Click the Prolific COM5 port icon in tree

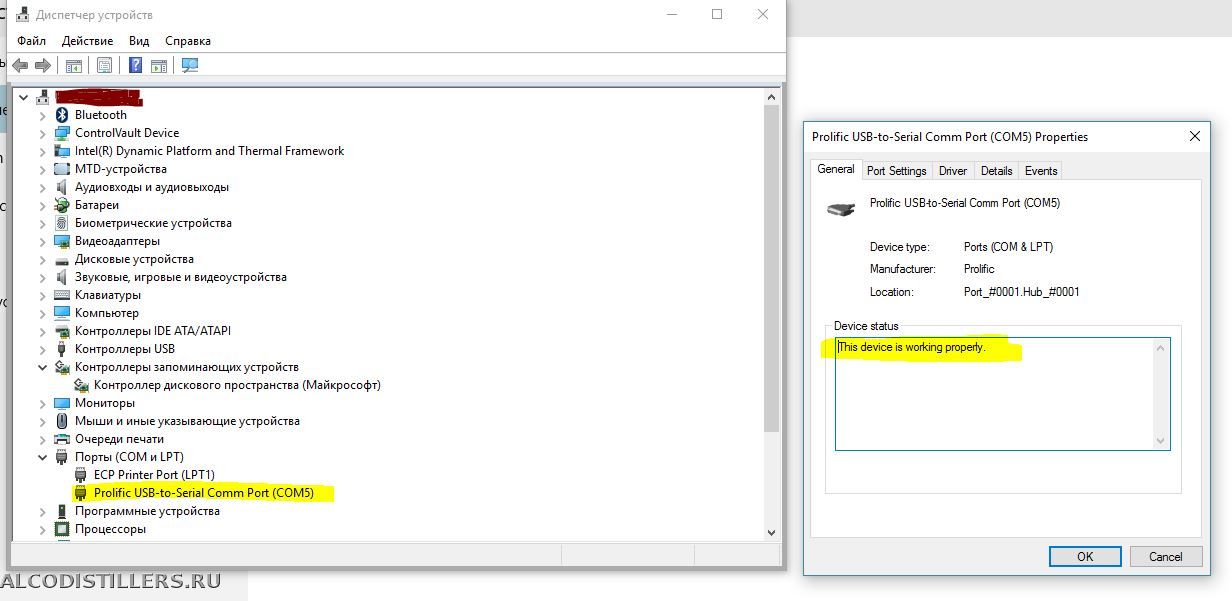tap(81, 493)
